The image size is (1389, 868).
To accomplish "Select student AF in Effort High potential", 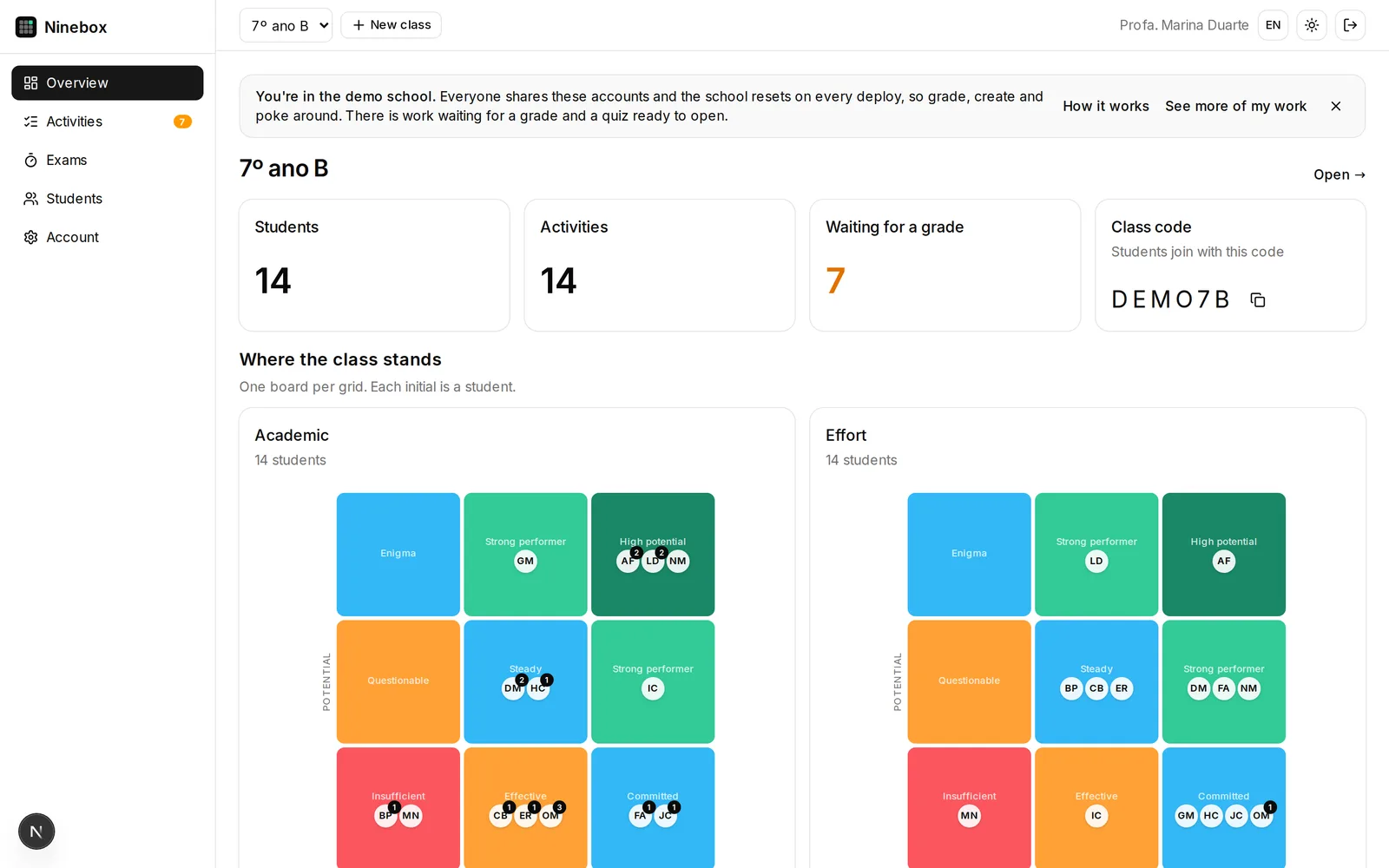I will 1224,562.
